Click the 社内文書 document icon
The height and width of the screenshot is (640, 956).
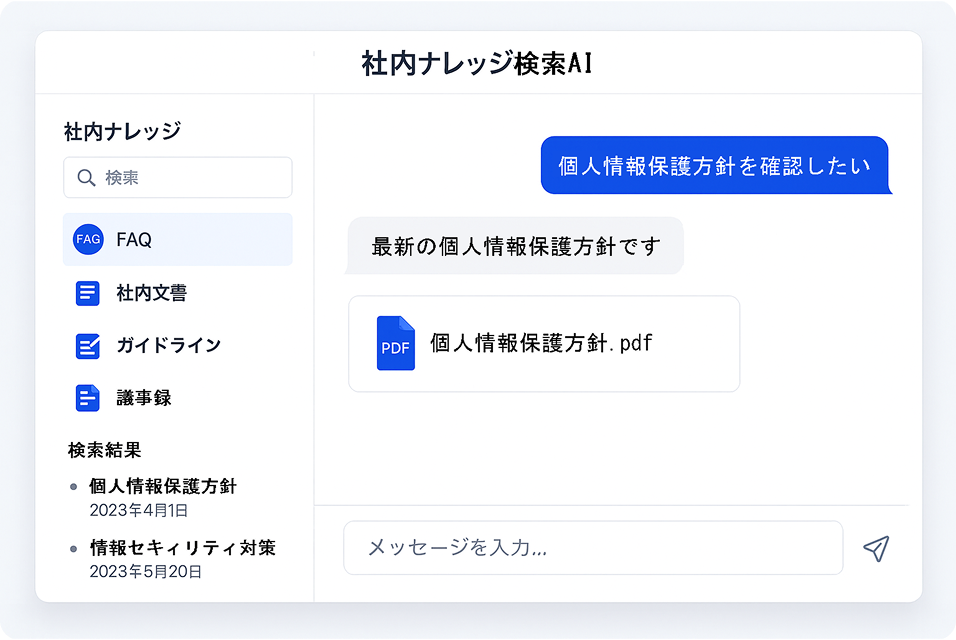88,292
